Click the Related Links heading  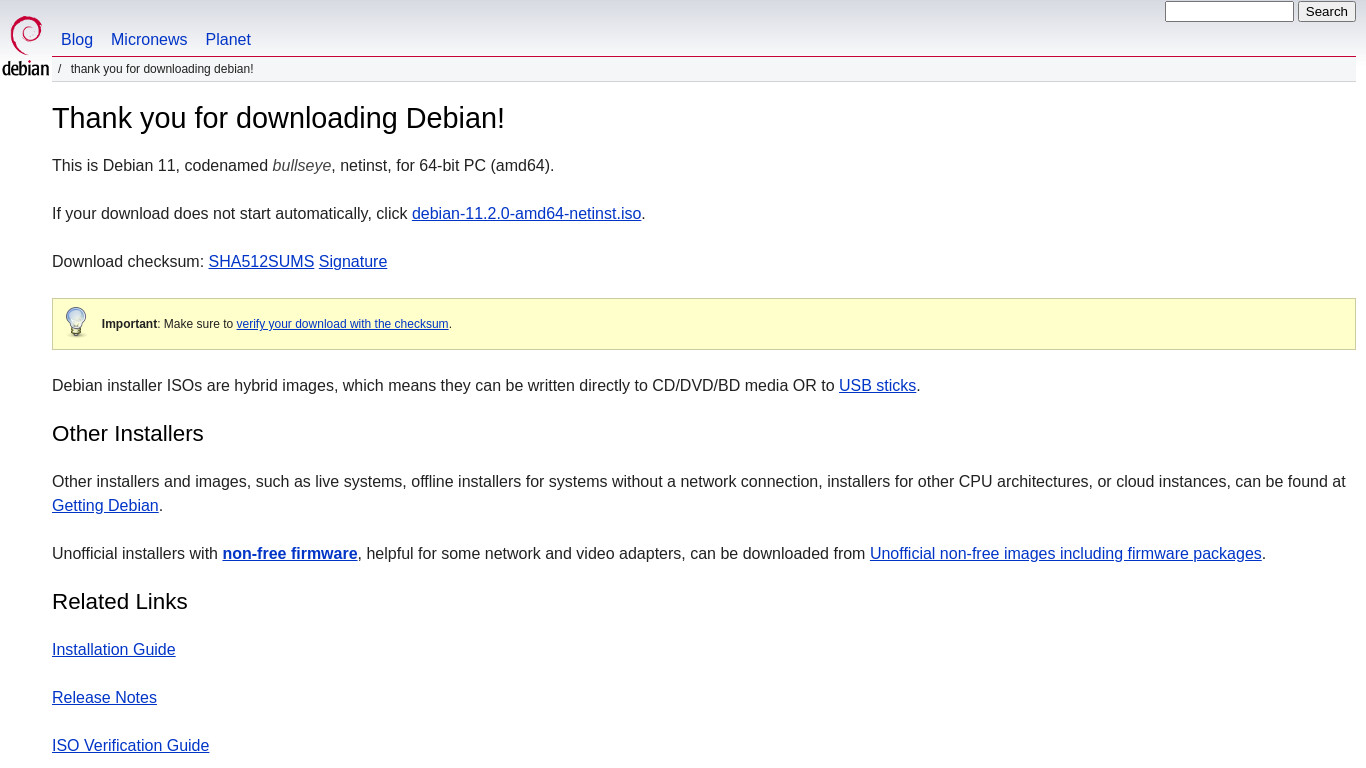pos(120,602)
